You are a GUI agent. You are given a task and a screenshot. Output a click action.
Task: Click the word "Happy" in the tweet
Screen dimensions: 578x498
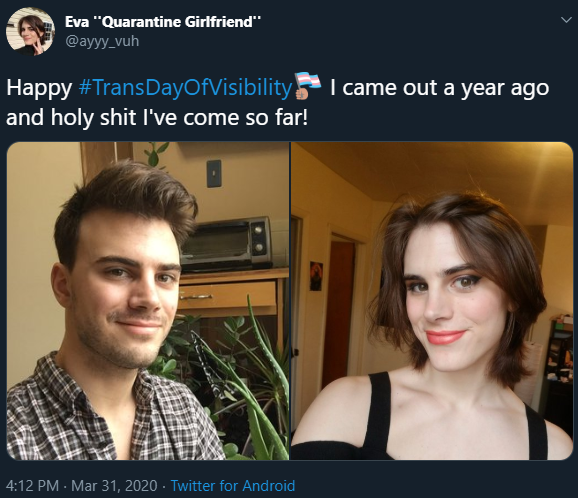coord(39,89)
